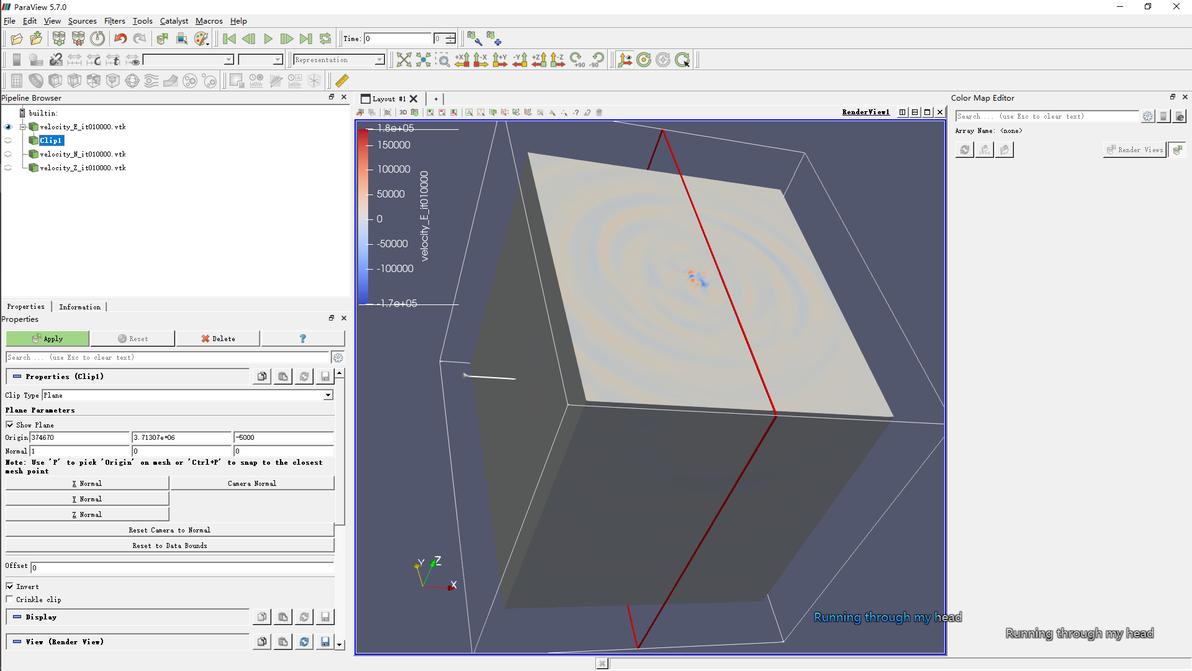Uncheck the Show Plane checkbox
This screenshot has height=671, width=1192.
click(x=10, y=425)
